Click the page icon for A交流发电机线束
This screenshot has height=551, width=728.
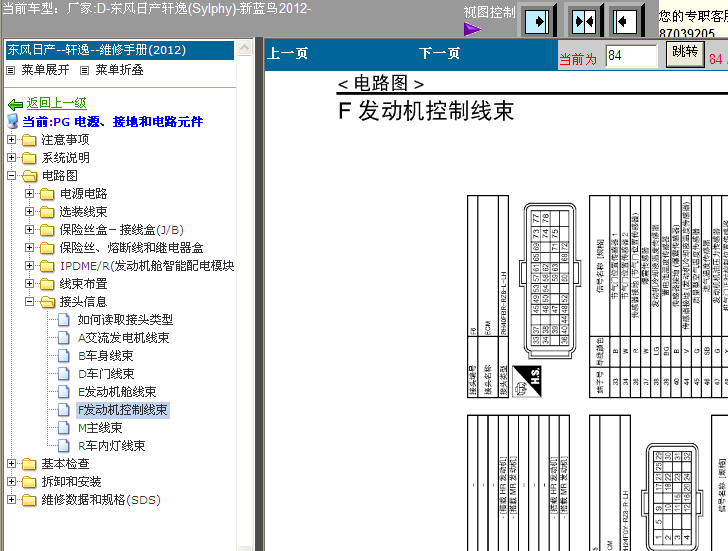64,337
